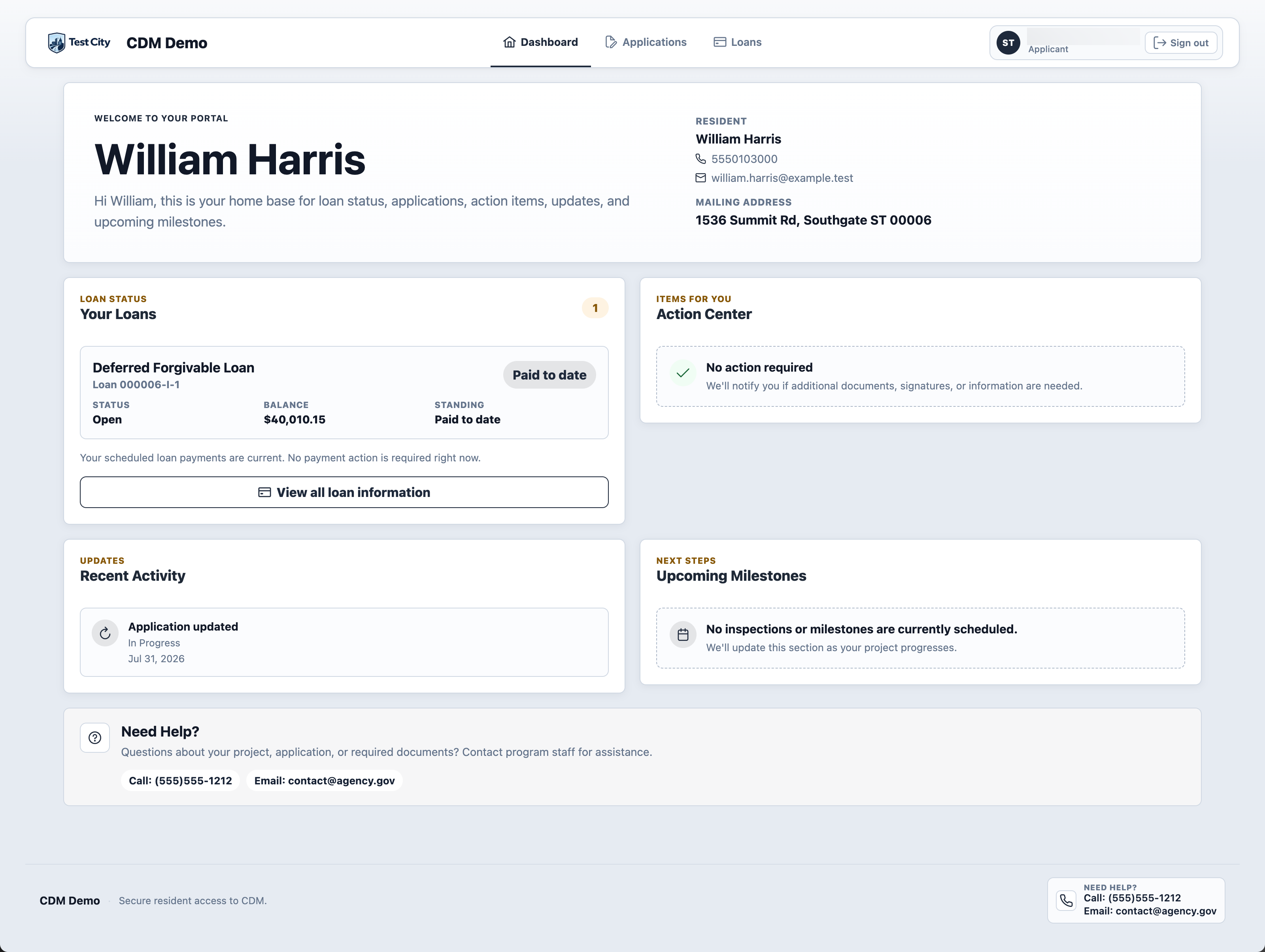Click the Need Help? heading
Image resolution: width=1265 pixels, height=952 pixels.
pyautogui.click(x=160, y=732)
